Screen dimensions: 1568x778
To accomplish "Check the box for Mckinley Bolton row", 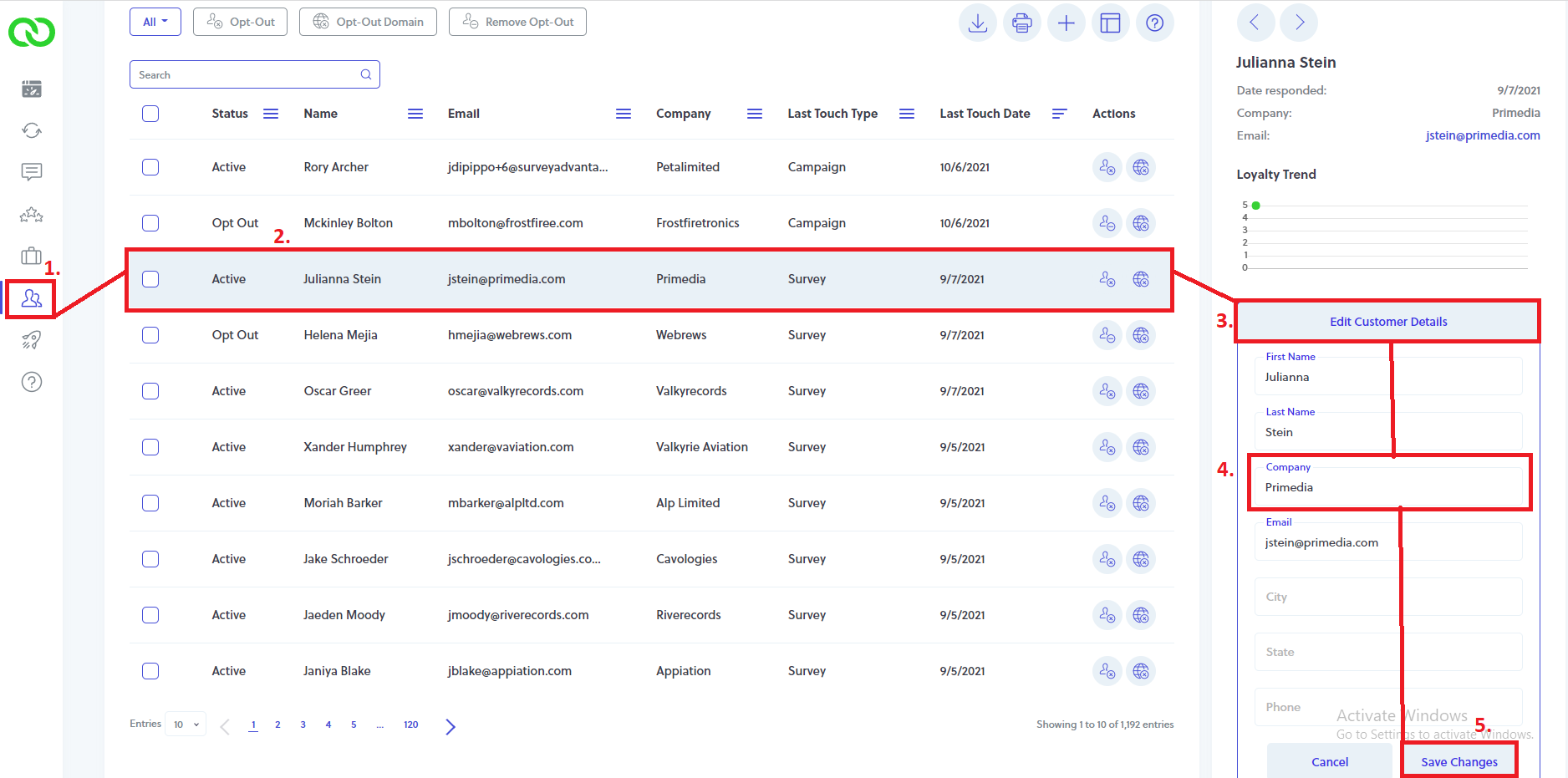I will pyautogui.click(x=150, y=223).
